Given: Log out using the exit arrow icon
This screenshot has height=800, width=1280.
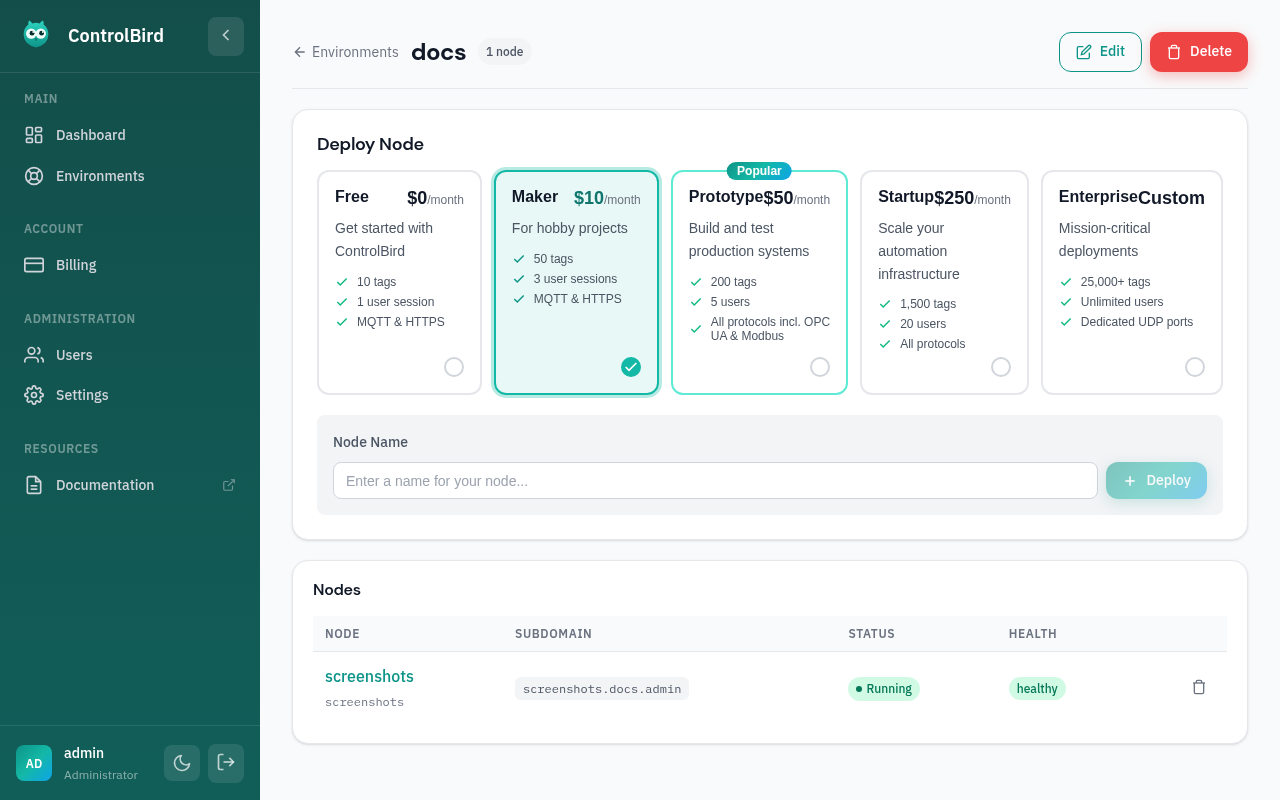Looking at the screenshot, I should click(x=226, y=763).
